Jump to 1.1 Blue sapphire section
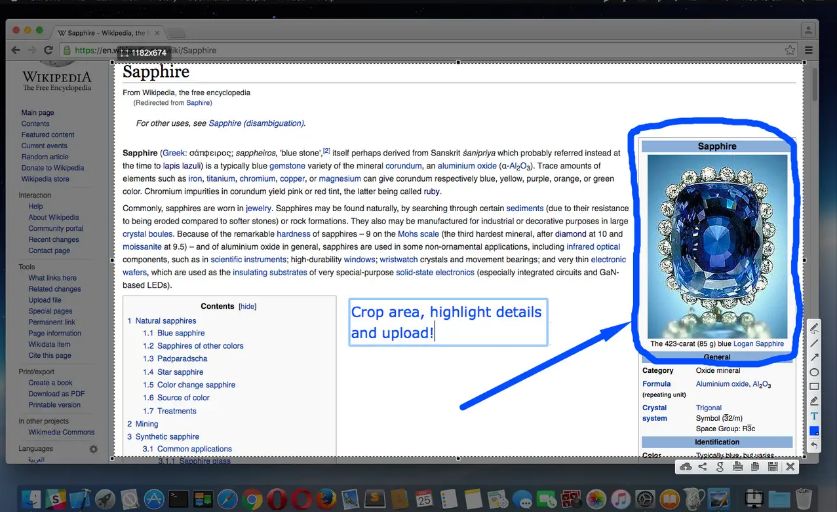The image size is (837, 512). coord(173,333)
